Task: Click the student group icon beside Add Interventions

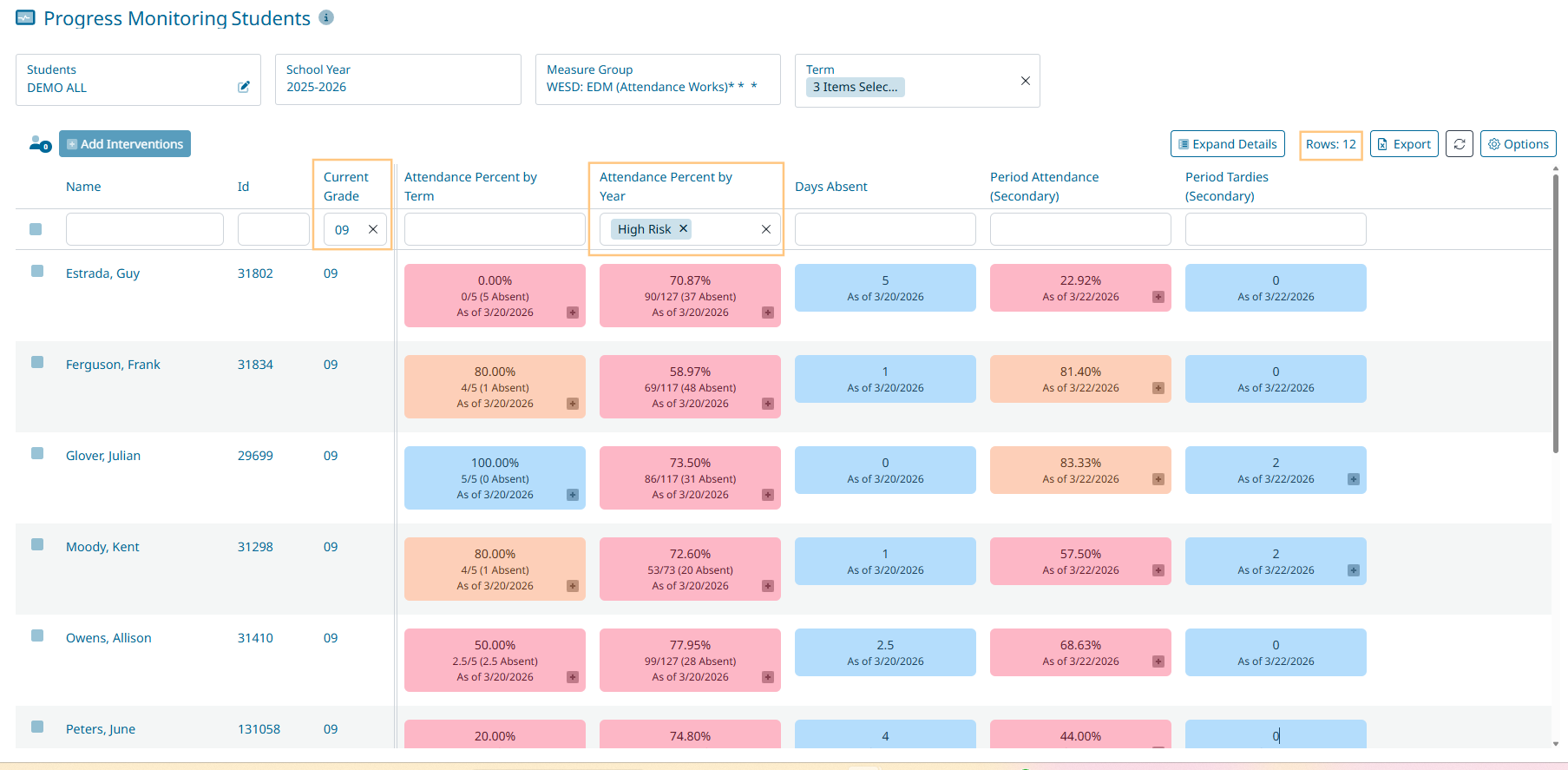Action: (40, 144)
